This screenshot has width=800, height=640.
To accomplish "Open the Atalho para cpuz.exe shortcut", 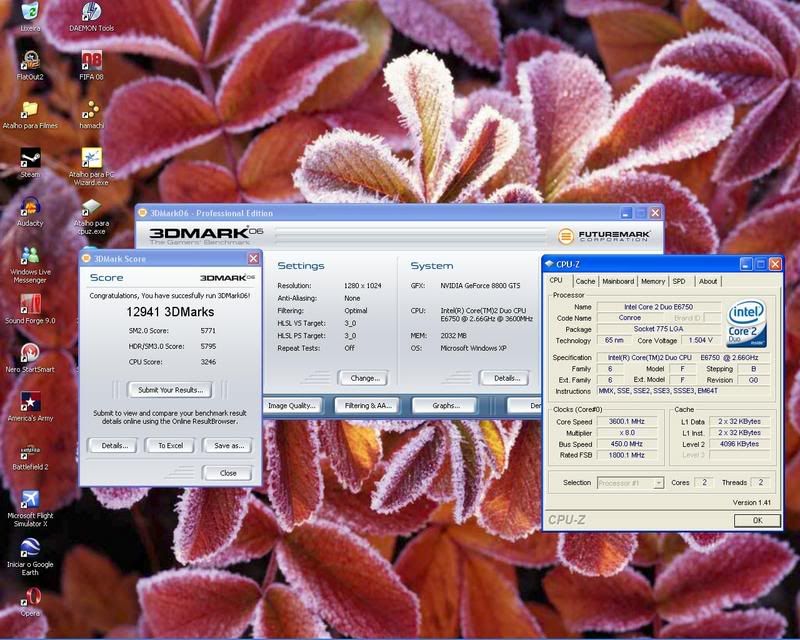I will pyautogui.click(x=91, y=216).
